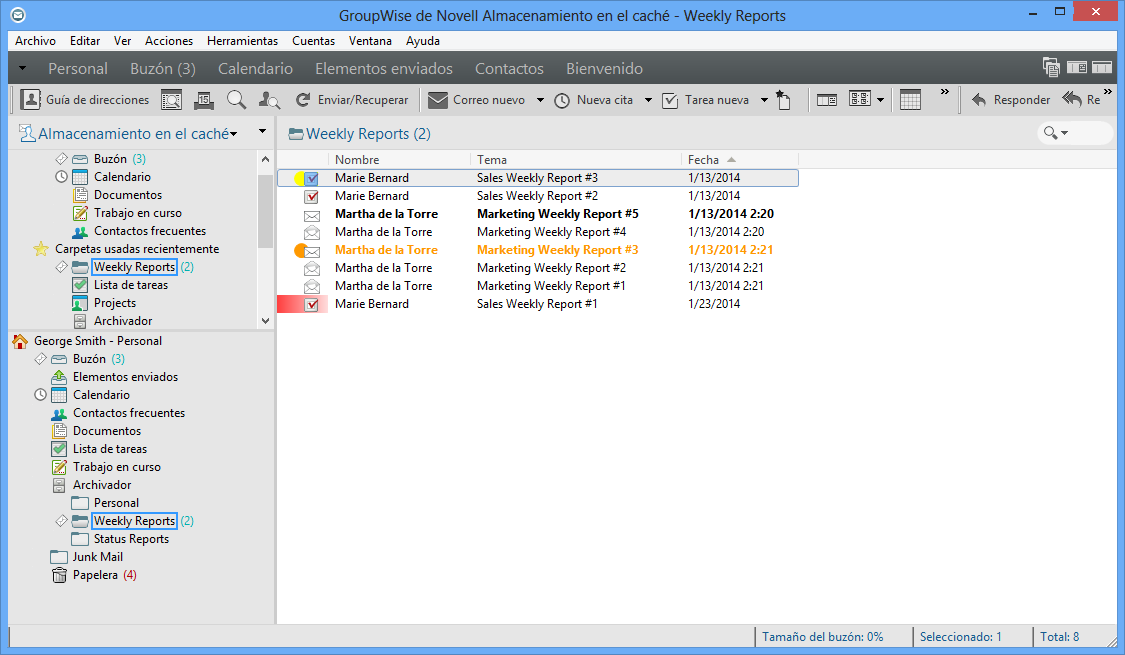Click the stacked windows icon in navigation bar
The height and width of the screenshot is (655, 1125).
click(1051, 67)
